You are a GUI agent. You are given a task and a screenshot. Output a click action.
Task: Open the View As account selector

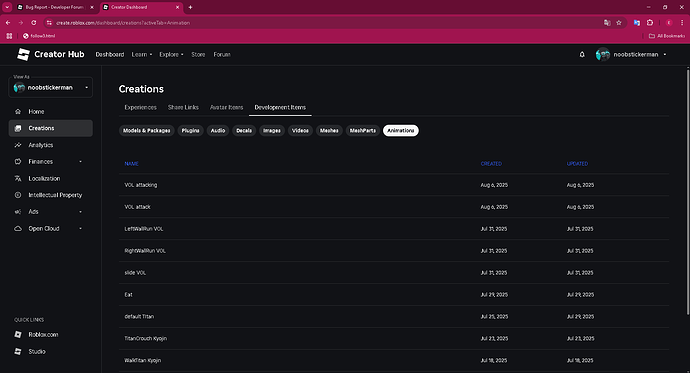click(51, 88)
